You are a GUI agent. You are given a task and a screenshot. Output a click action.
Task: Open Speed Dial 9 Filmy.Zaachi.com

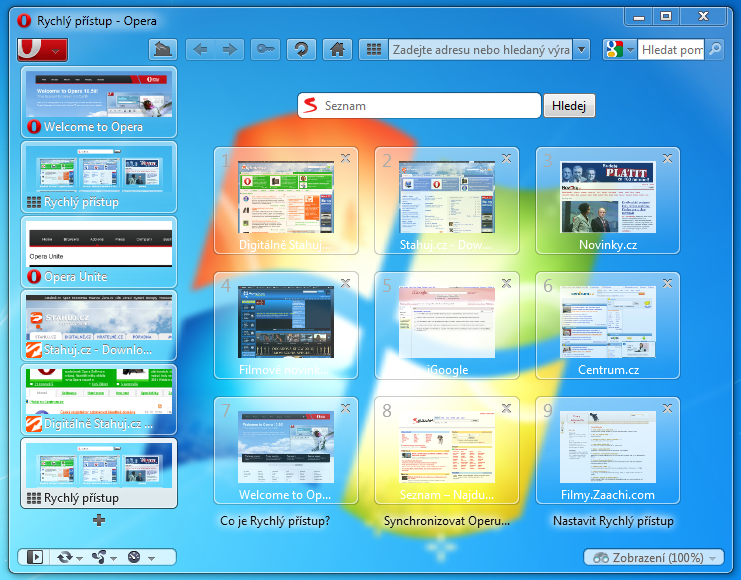pyautogui.click(x=608, y=450)
